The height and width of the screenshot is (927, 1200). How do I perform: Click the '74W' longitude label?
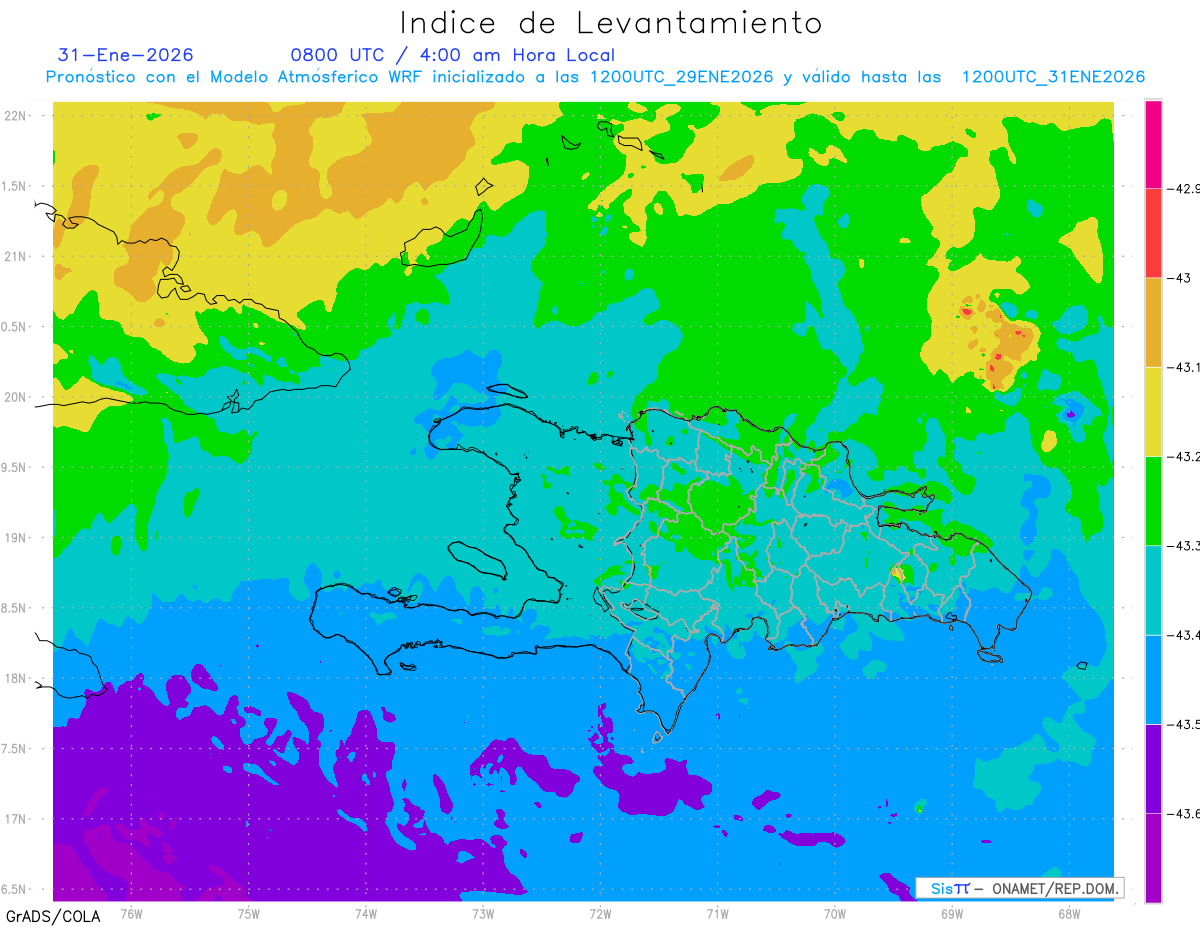click(366, 913)
